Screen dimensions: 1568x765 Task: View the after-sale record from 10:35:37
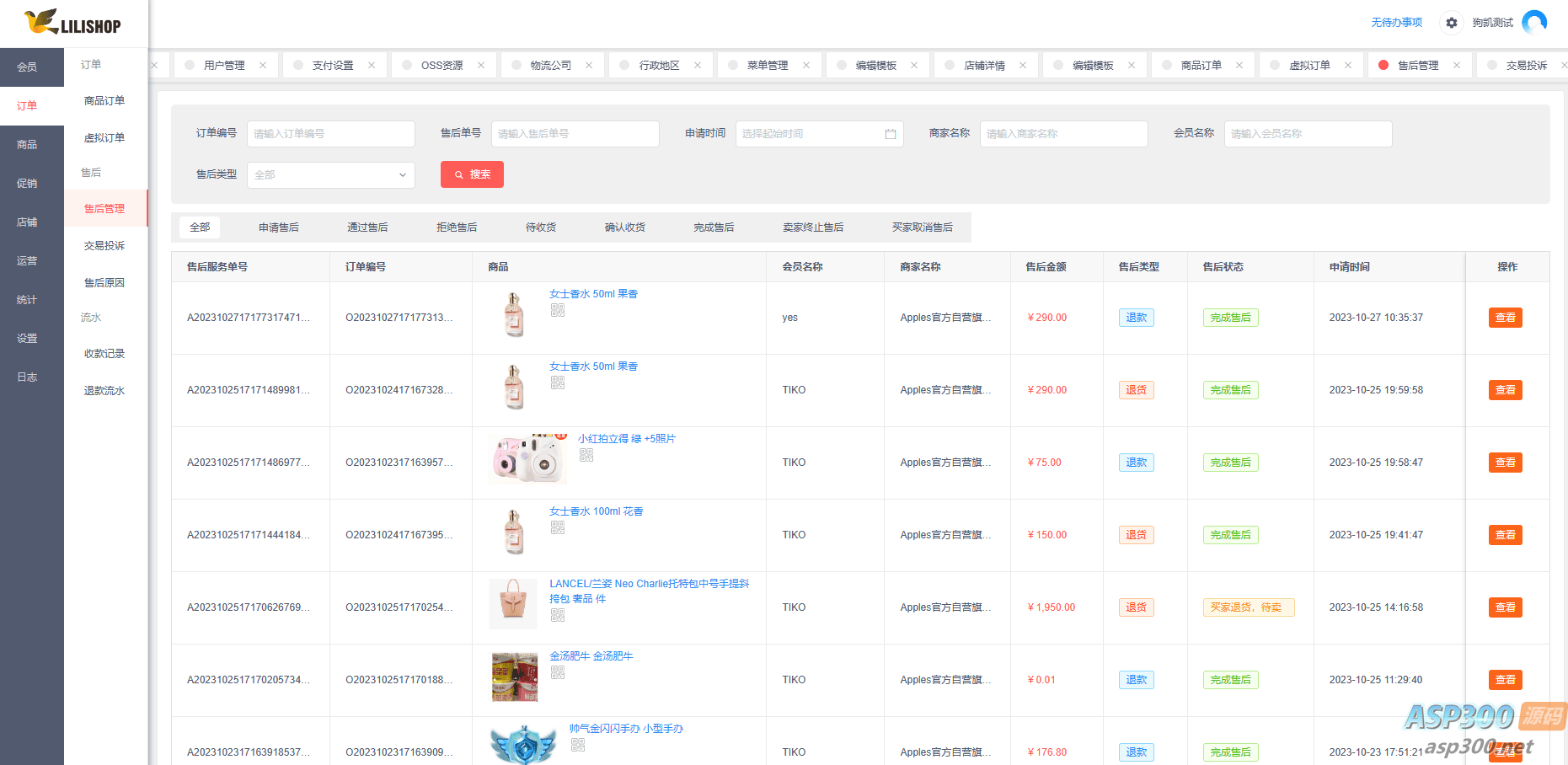coord(1505,318)
